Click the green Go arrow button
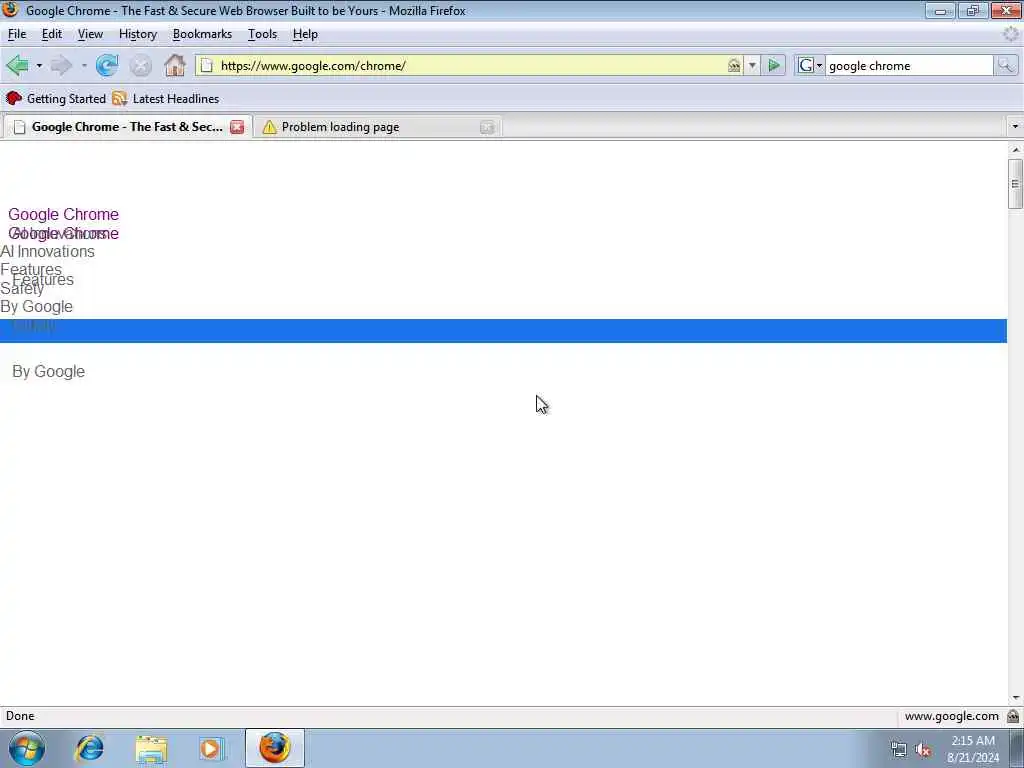Screen dimensions: 1024x768 [774, 65]
